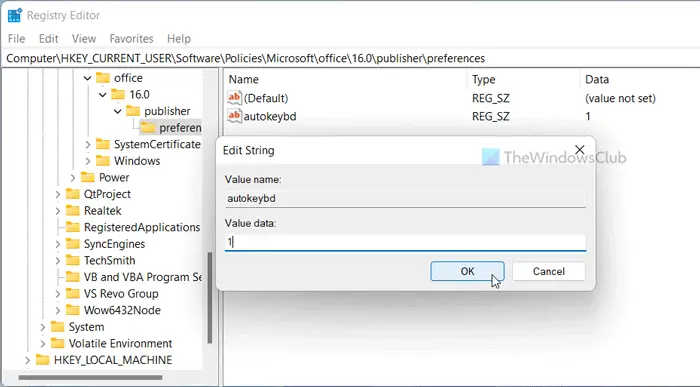Click the Value data input field
700x387 pixels.
[x=405, y=242]
